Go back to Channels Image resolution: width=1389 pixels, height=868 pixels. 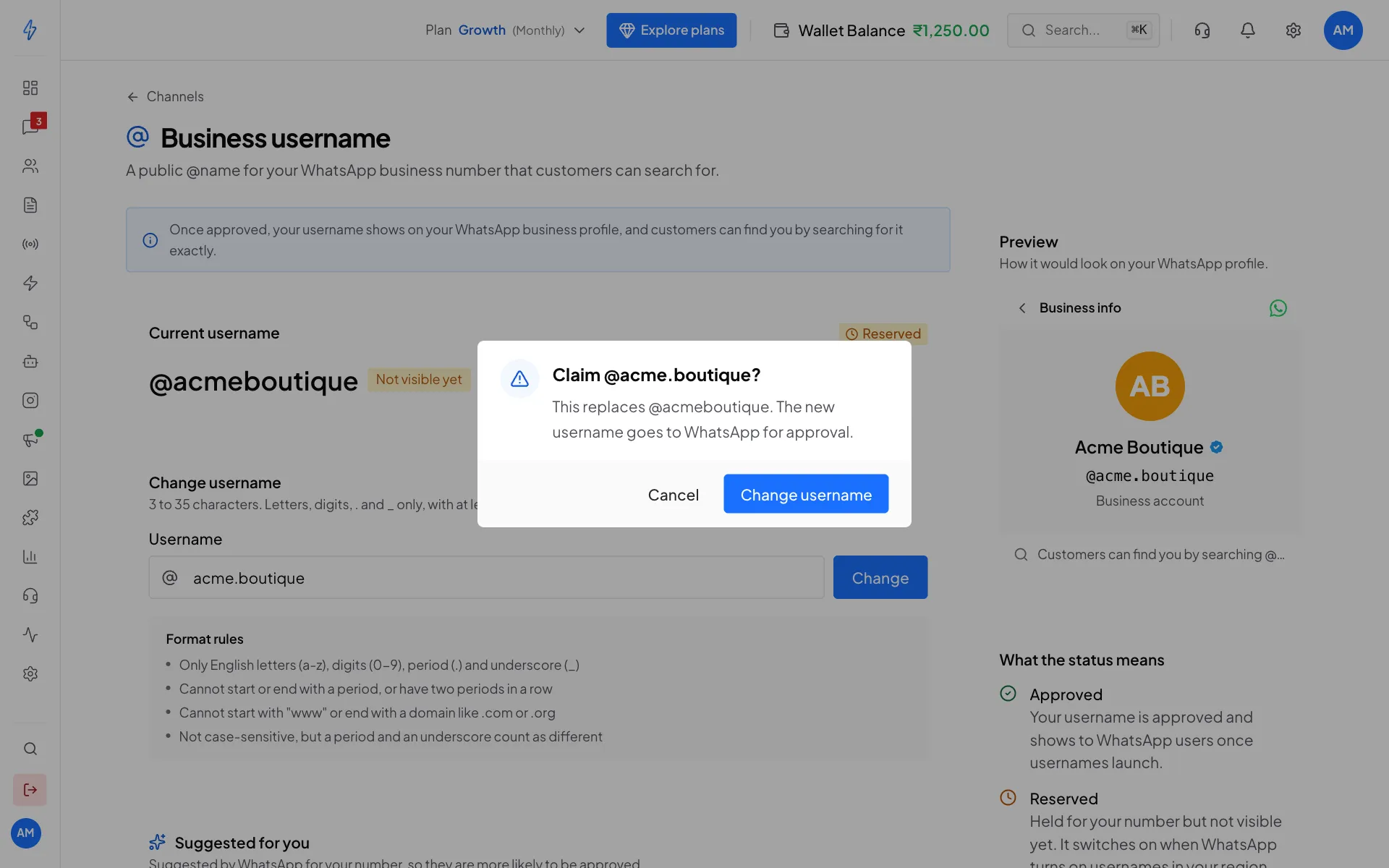pos(165,96)
